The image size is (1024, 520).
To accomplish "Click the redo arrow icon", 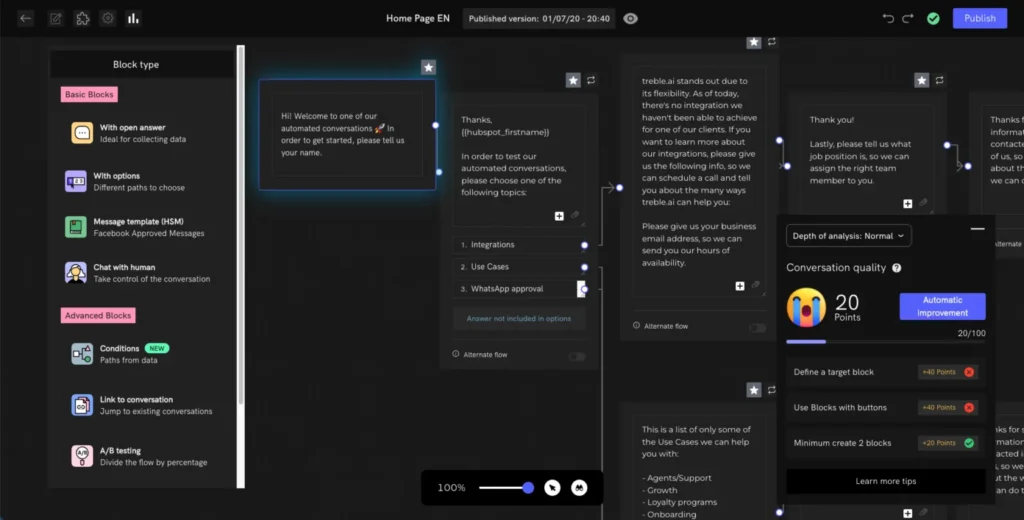I will 908,18.
